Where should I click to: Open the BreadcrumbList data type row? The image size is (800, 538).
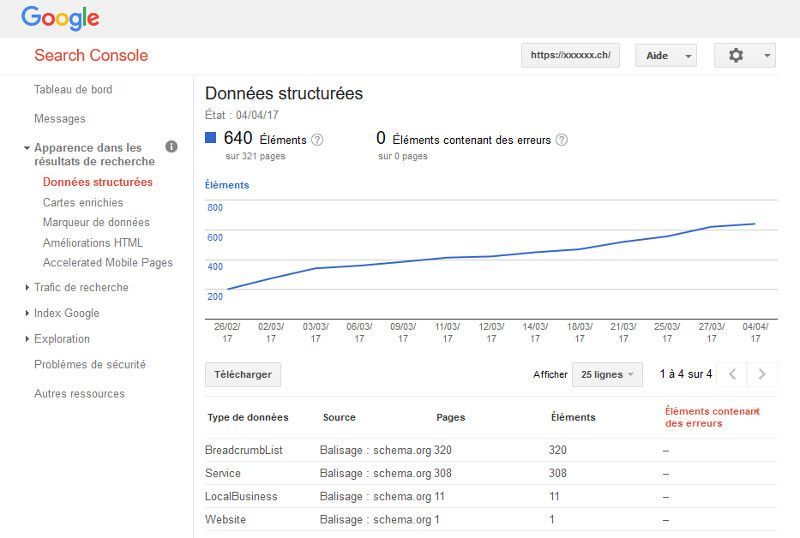tap(491, 450)
